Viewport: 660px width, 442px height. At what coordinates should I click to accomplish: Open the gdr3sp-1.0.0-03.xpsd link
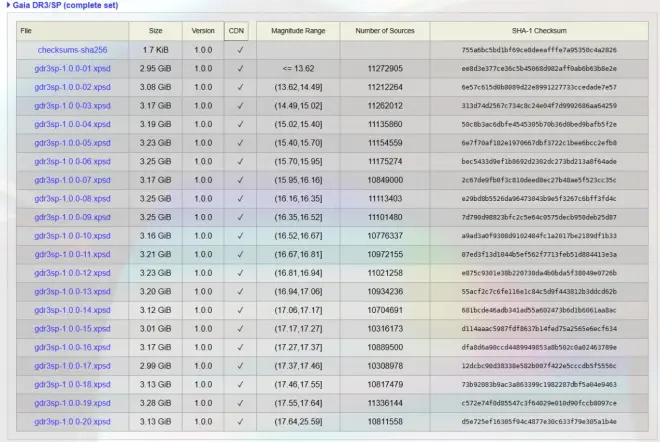pos(72,106)
